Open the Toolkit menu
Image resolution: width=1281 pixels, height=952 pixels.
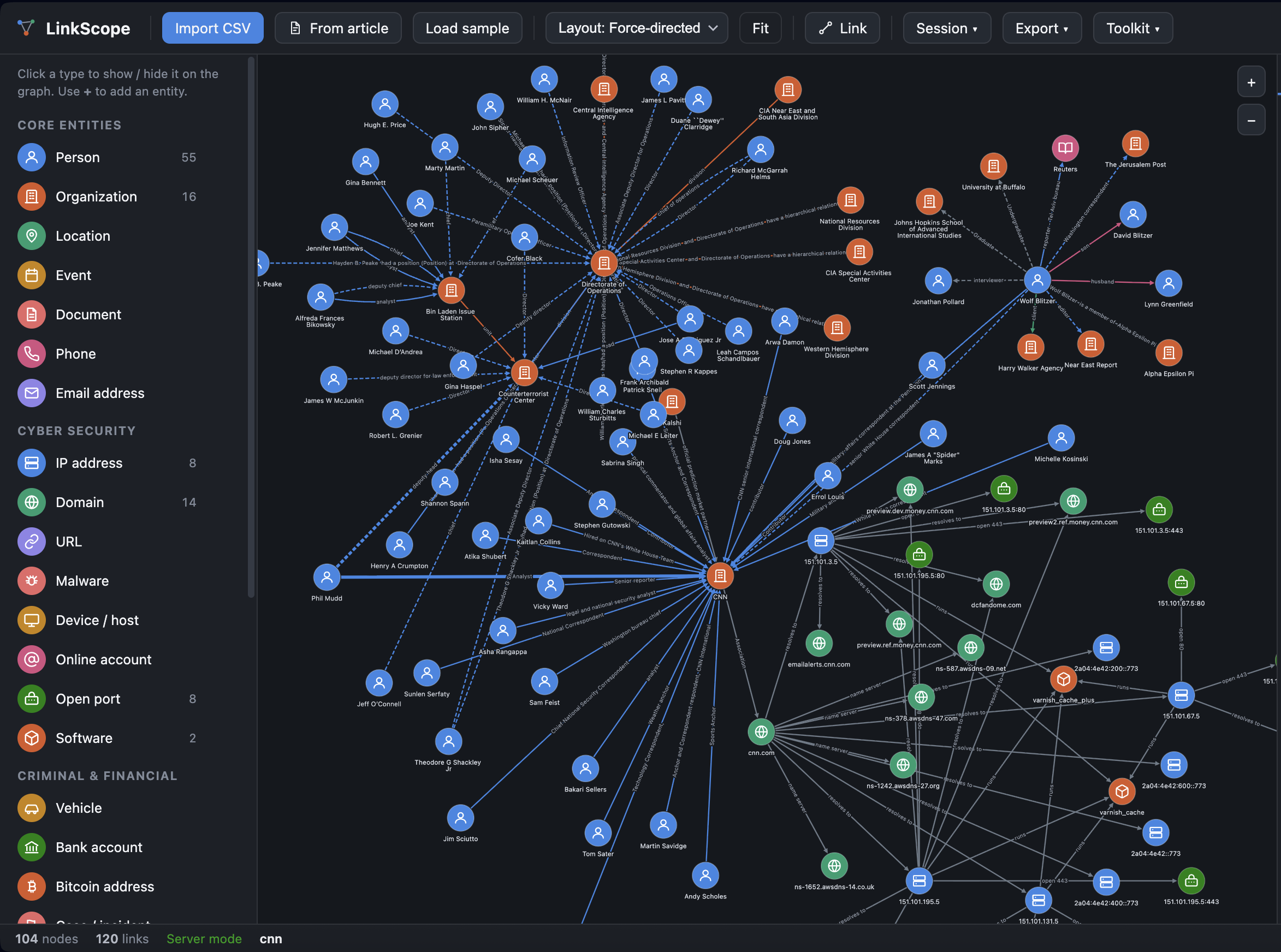1133,28
